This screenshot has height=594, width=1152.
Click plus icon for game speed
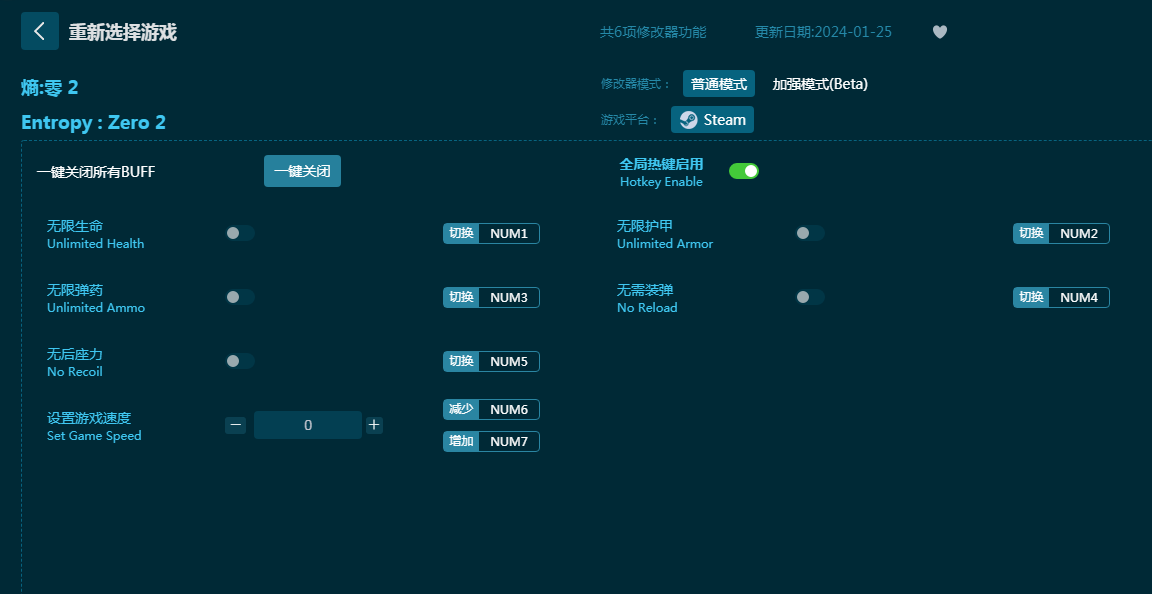point(374,425)
